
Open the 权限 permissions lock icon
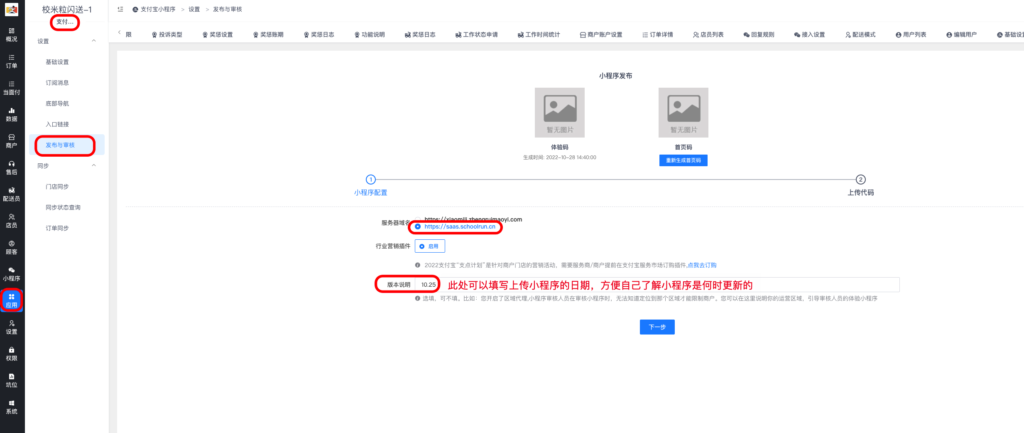12,353
